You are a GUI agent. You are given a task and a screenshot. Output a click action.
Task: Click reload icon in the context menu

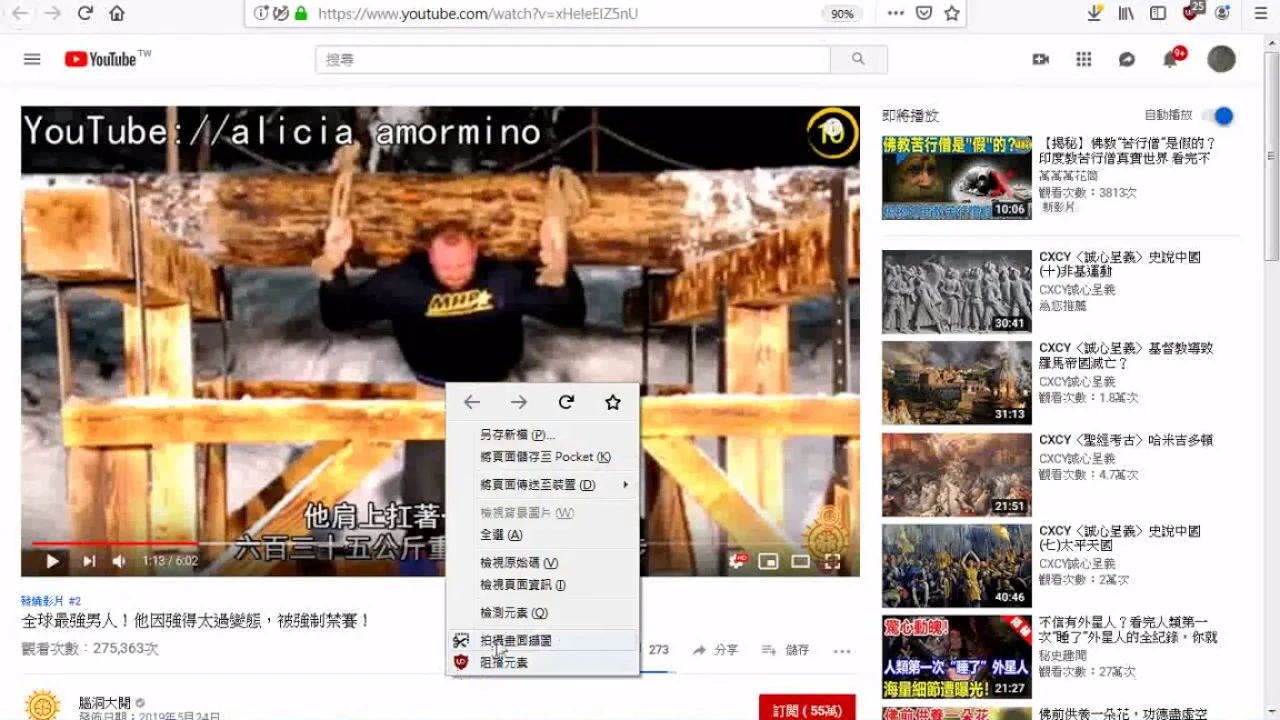coord(566,402)
